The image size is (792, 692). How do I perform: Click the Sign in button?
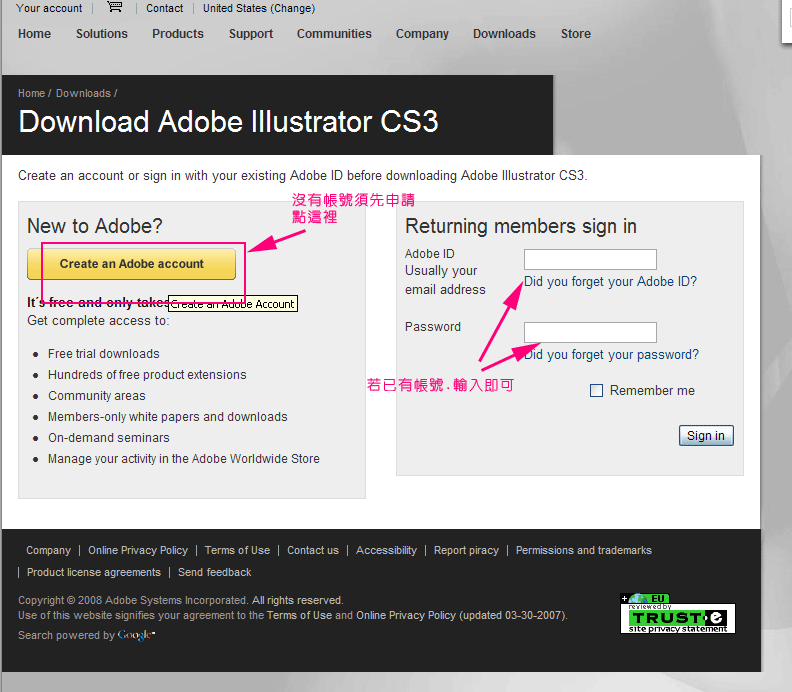point(706,435)
